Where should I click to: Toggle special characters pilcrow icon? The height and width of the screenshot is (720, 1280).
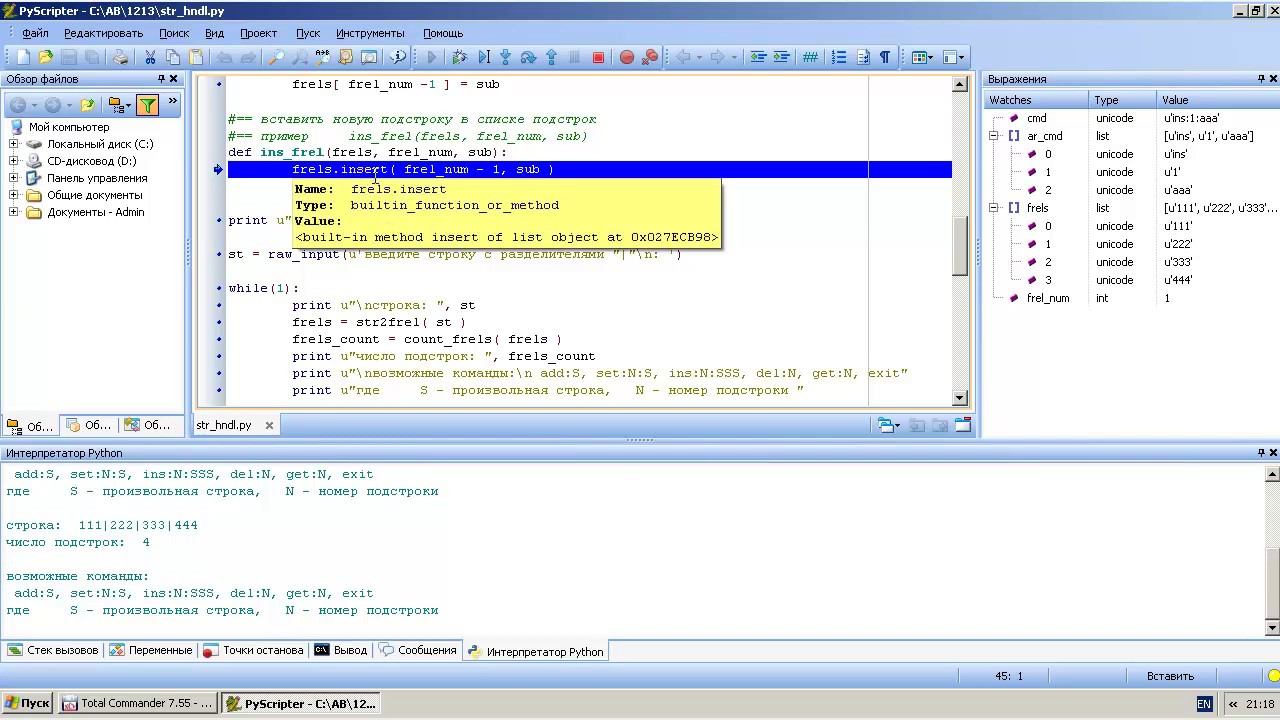pos(885,57)
